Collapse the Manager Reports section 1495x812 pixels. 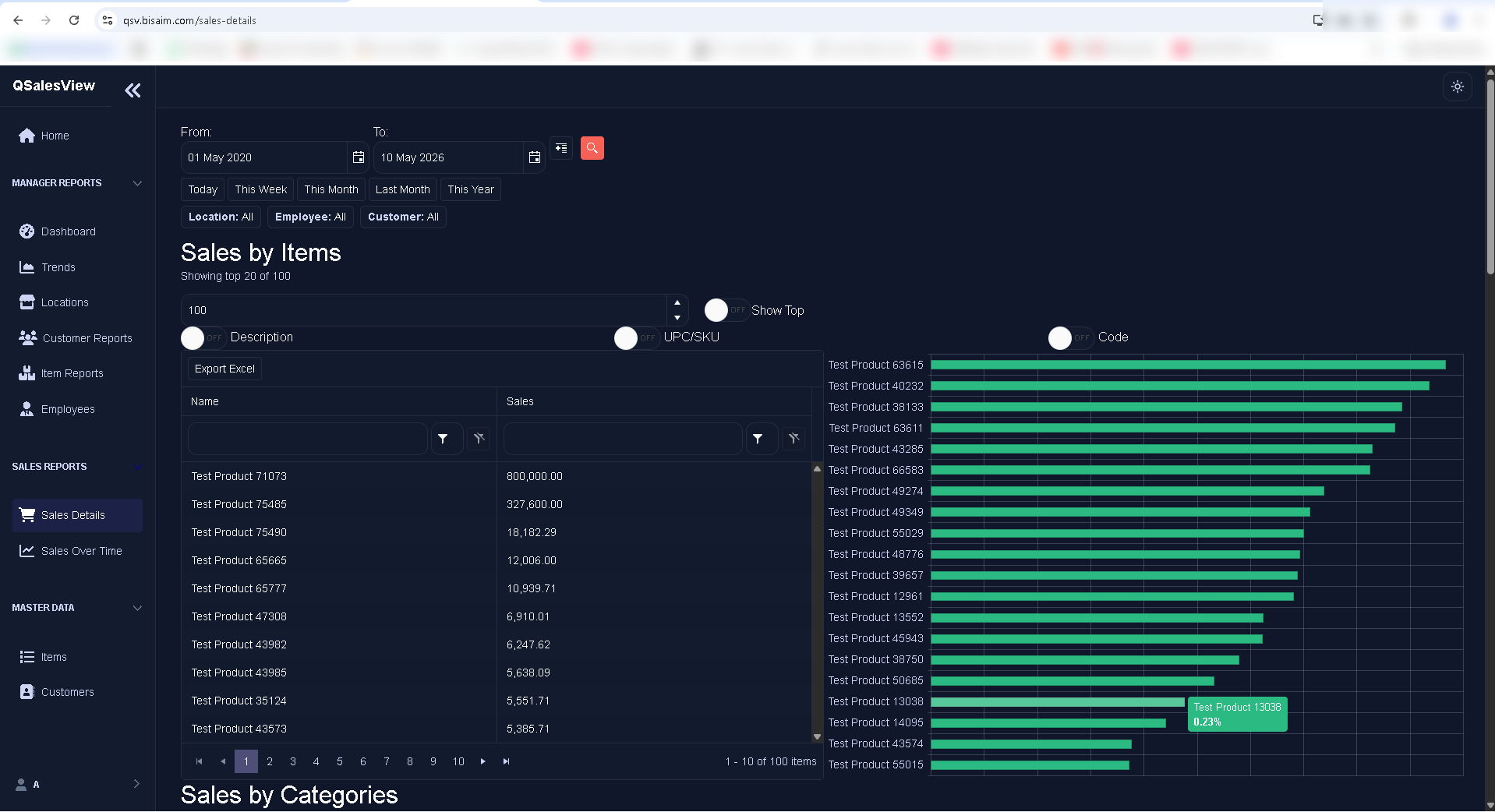[x=137, y=183]
